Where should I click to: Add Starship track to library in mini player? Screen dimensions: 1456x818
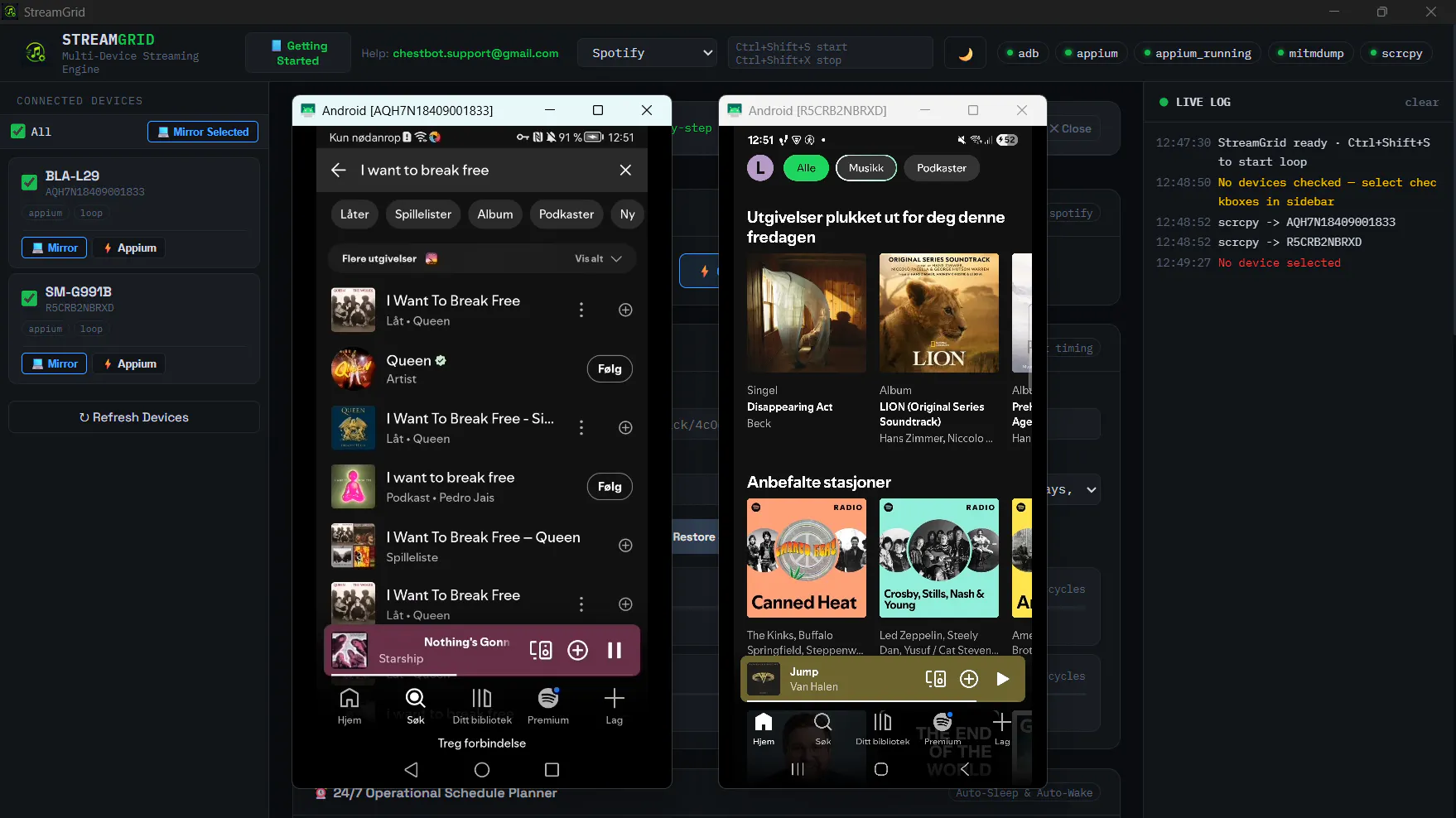click(x=577, y=651)
